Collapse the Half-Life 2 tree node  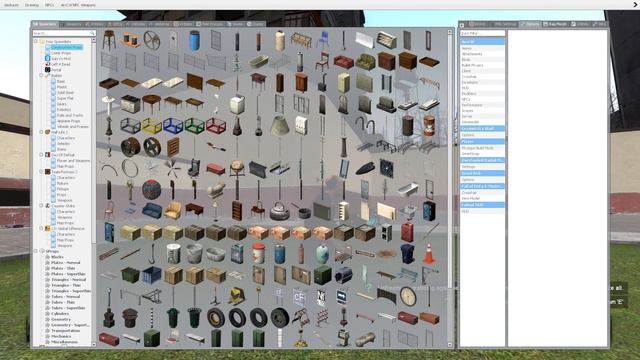41,132
